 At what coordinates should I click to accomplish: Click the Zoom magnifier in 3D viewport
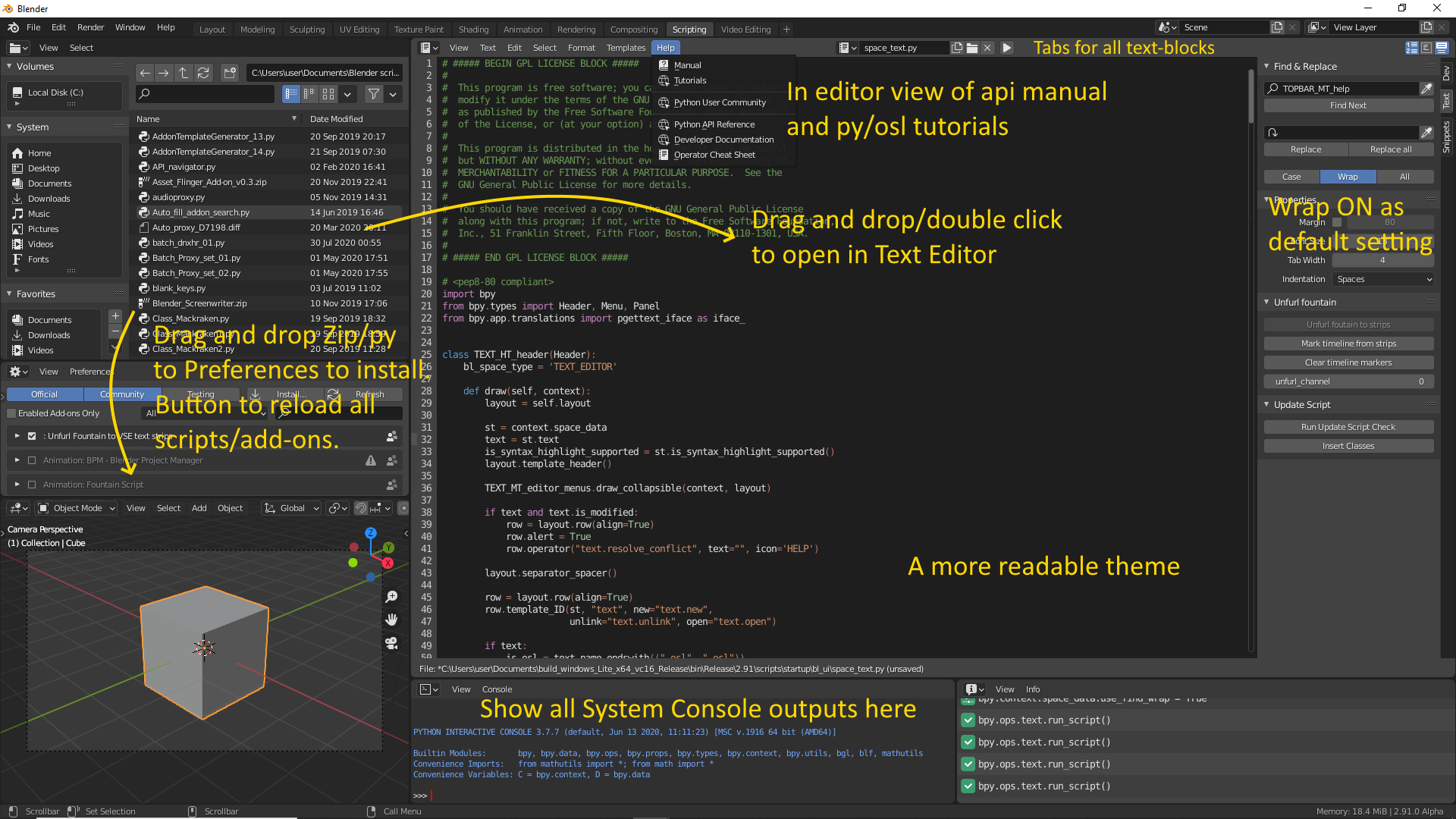click(x=391, y=597)
